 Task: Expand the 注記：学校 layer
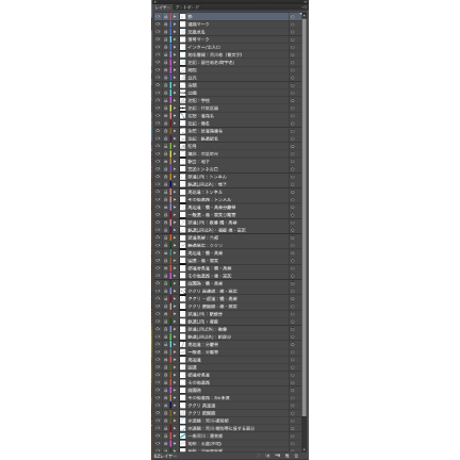pos(175,100)
